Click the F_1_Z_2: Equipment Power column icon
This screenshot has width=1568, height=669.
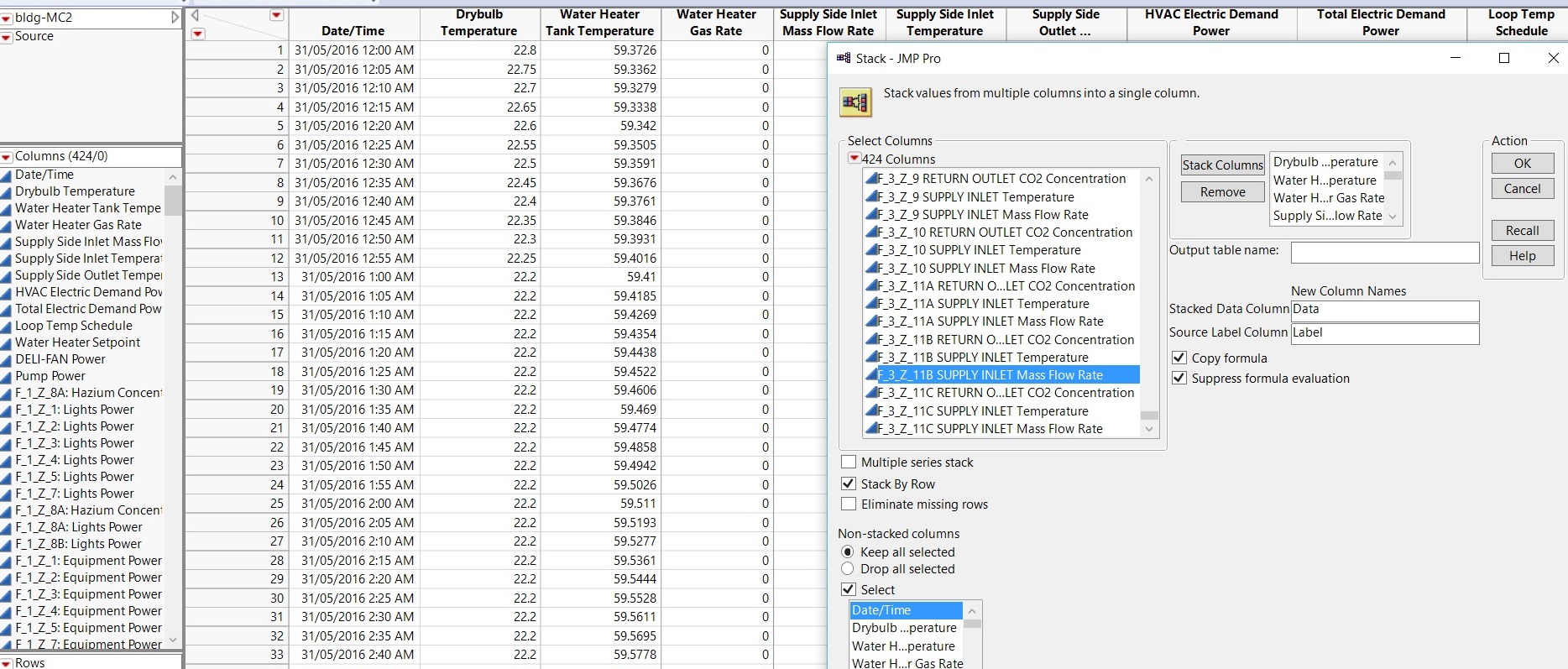pyautogui.click(x=7, y=578)
